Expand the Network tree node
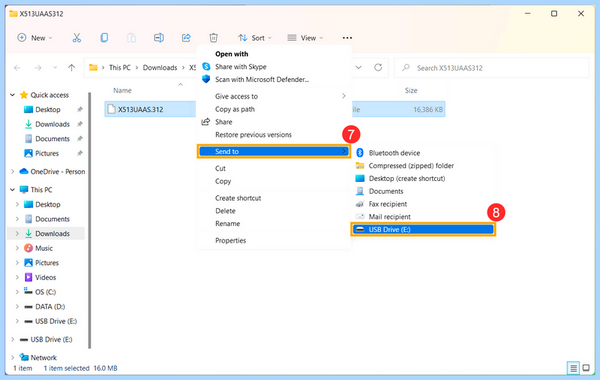 (13, 357)
